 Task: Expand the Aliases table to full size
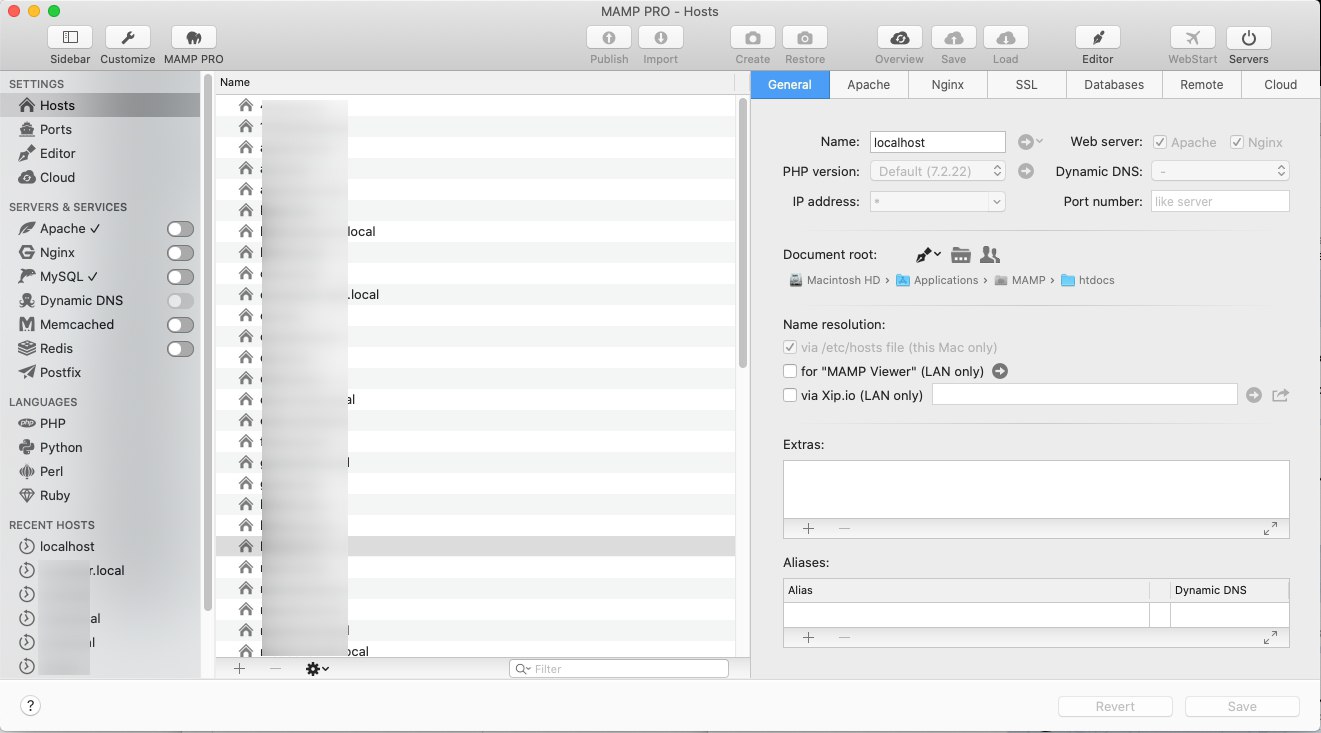click(x=1270, y=637)
